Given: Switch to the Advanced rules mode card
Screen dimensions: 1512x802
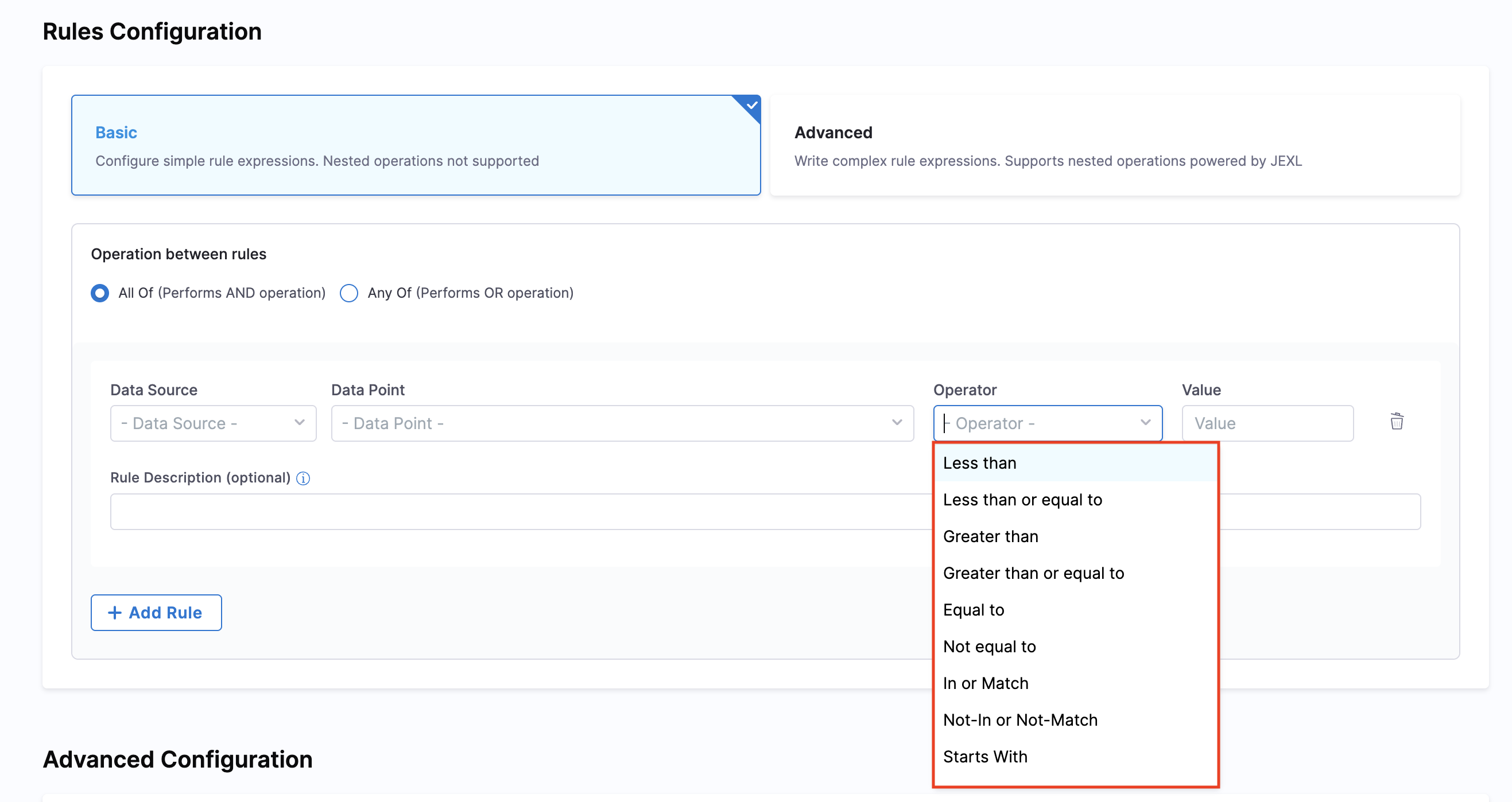Looking at the screenshot, I should [x=1114, y=145].
